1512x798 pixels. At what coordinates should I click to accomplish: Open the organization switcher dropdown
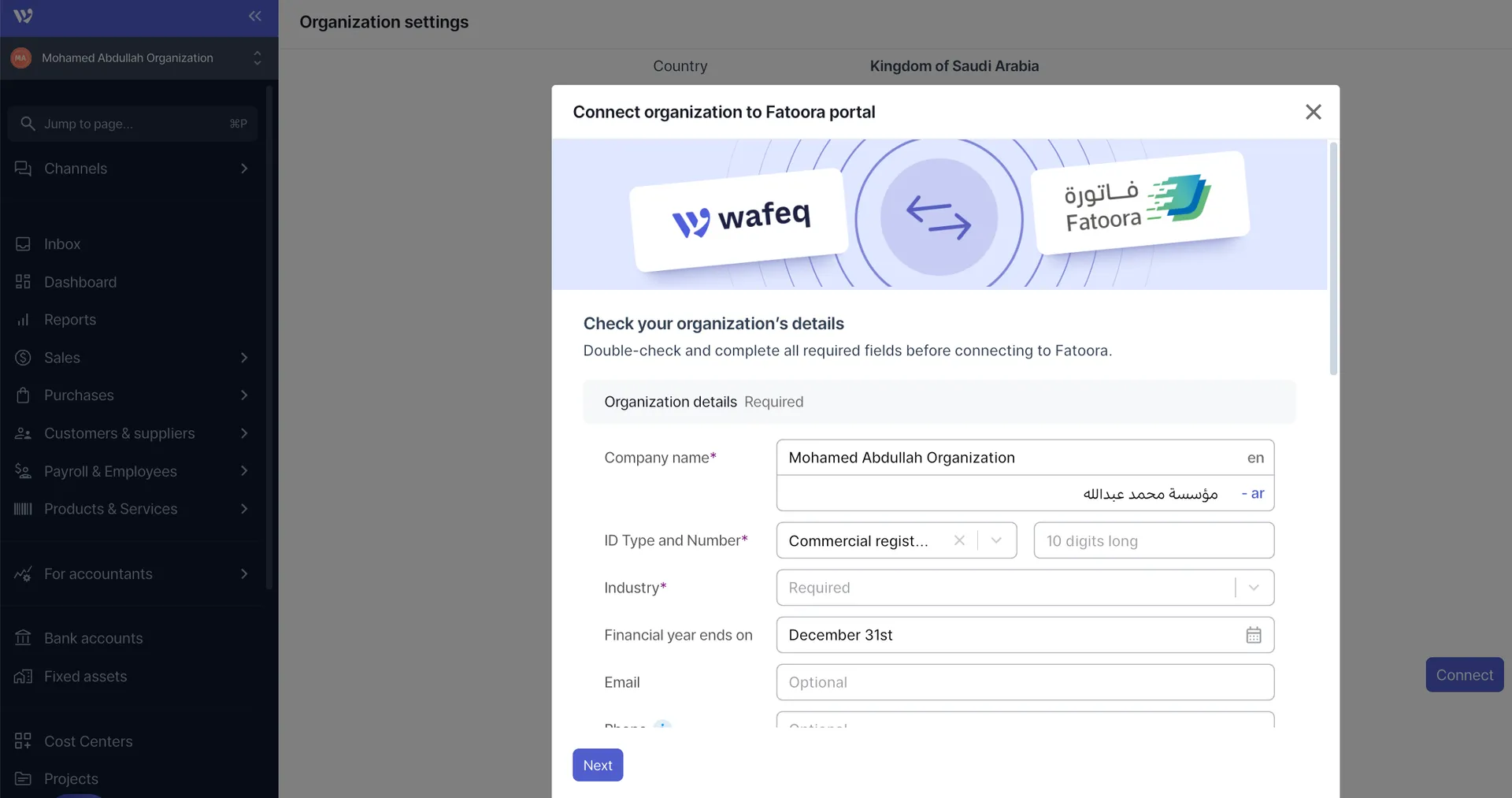coord(257,58)
